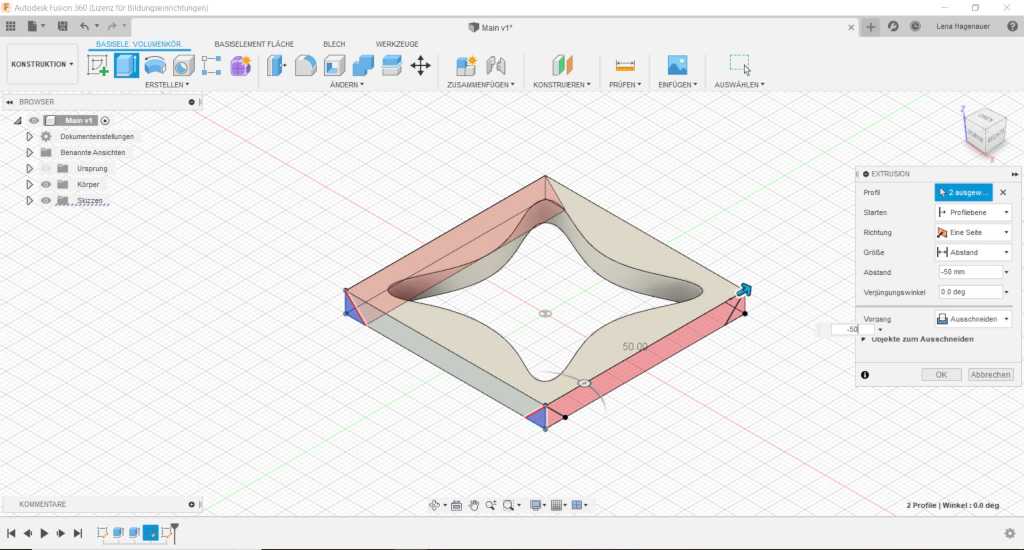Open the Starten Profilebene dropdown
The width and height of the screenshot is (1024, 550).
(x=973, y=213)
